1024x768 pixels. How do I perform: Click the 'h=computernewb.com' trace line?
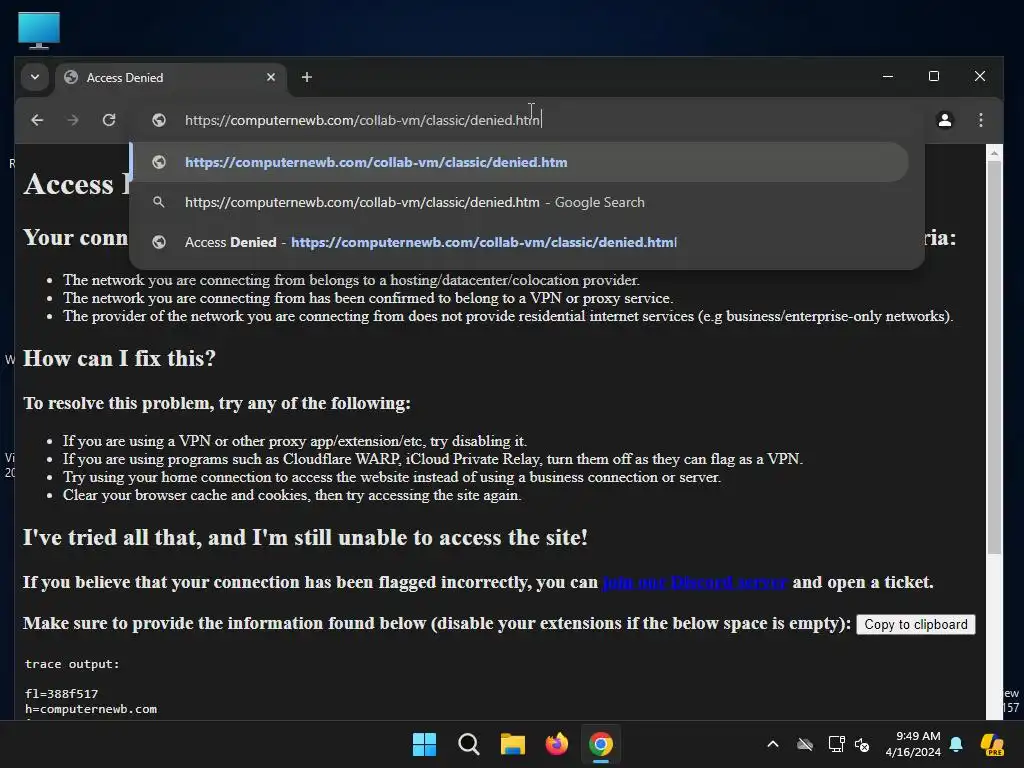(91, 709)
